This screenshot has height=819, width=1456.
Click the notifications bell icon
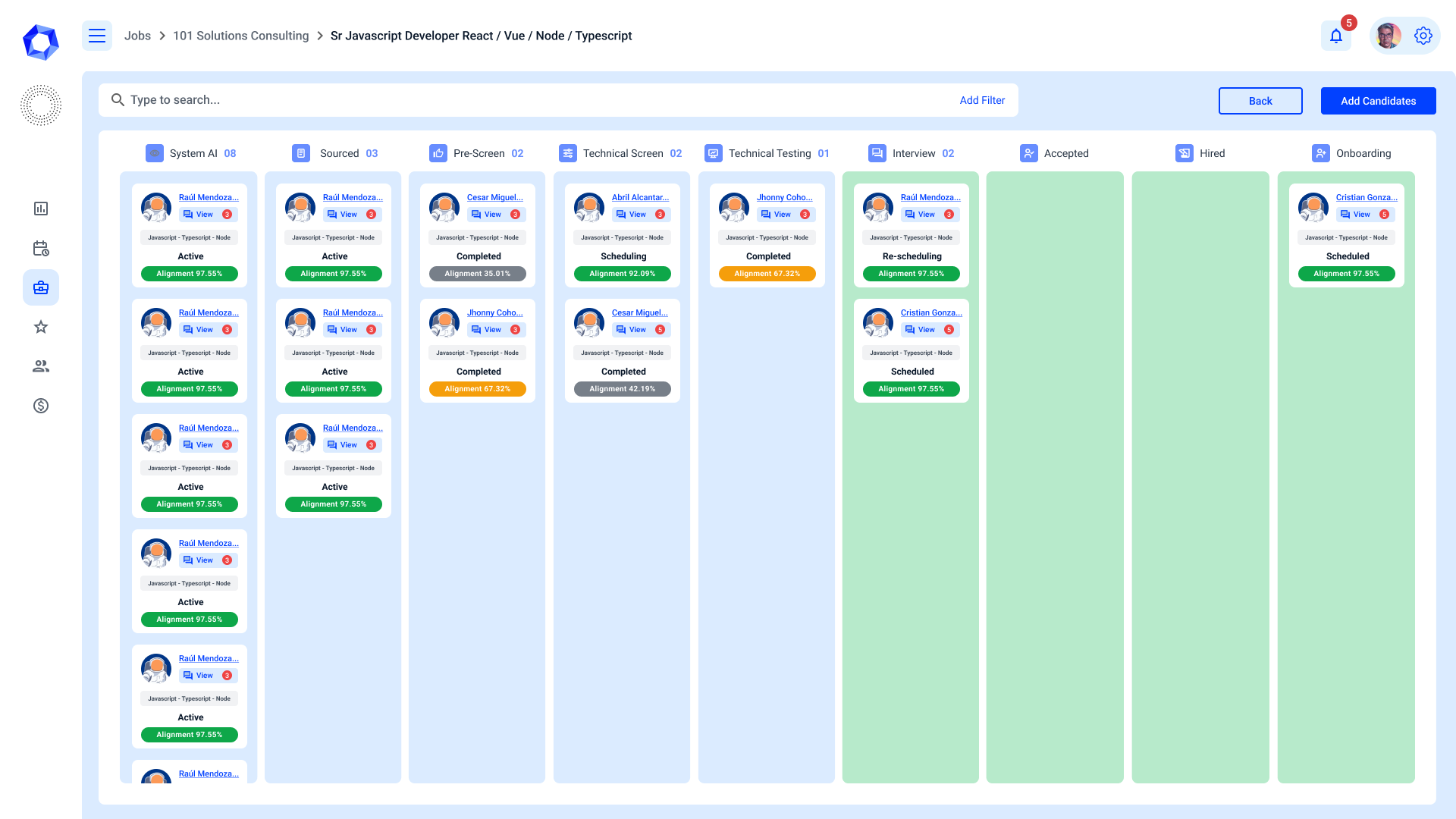(1336, 36)
